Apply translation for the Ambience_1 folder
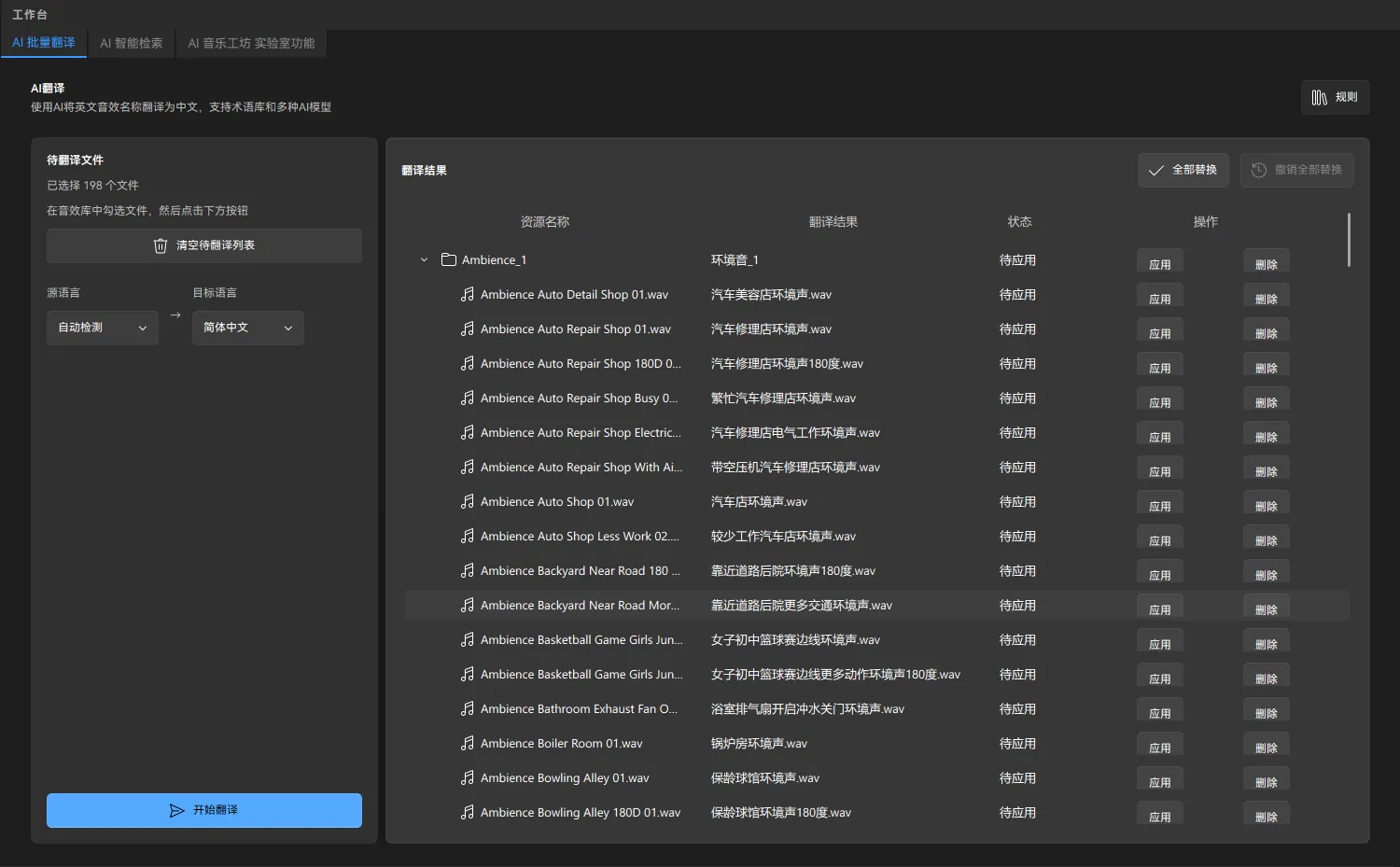 click(x=1159, y=263)
